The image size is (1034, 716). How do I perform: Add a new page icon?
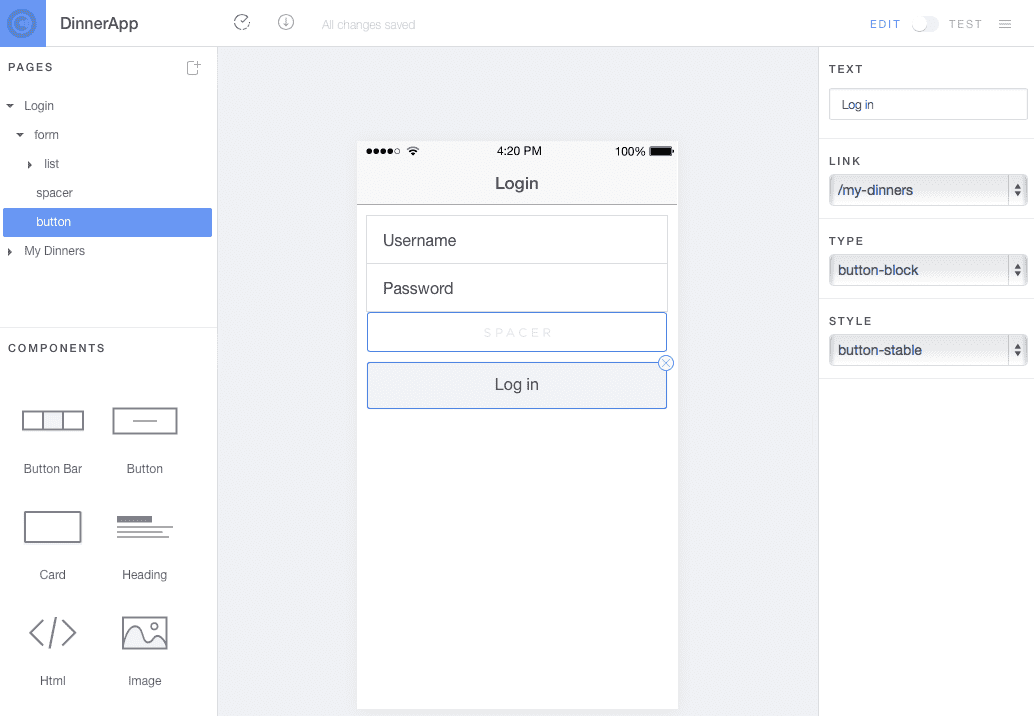(193, 67)
